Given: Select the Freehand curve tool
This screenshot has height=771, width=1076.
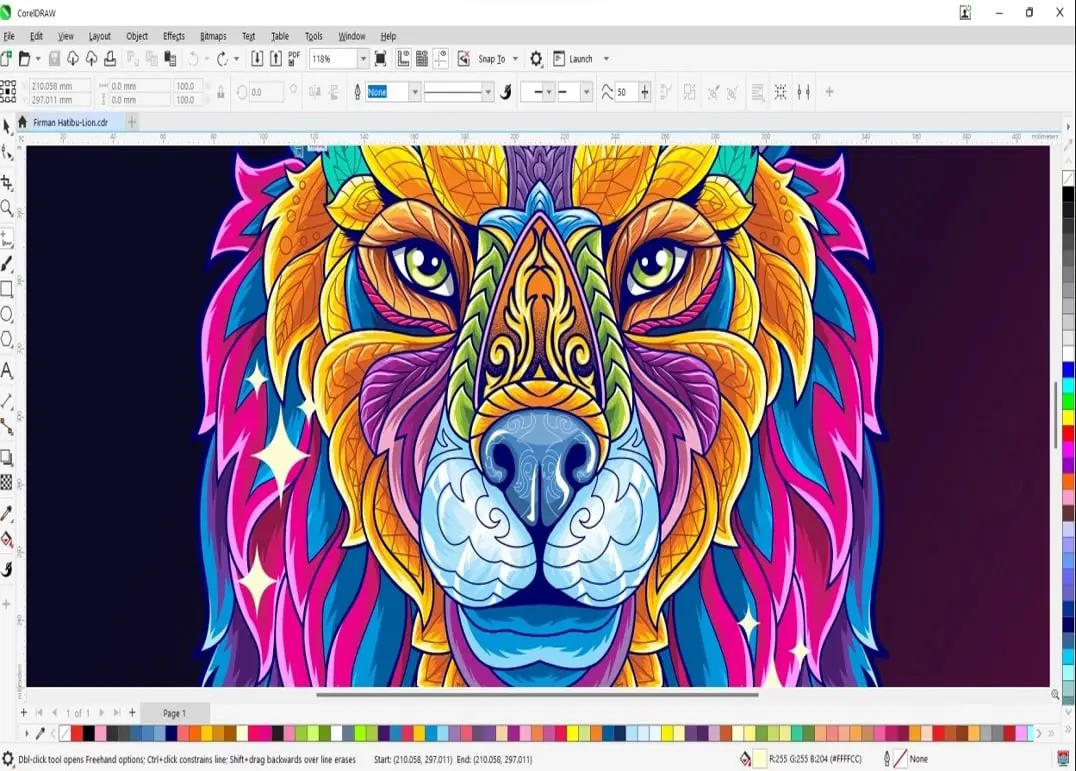Looking at the screenshot, I should pos(7,239).
